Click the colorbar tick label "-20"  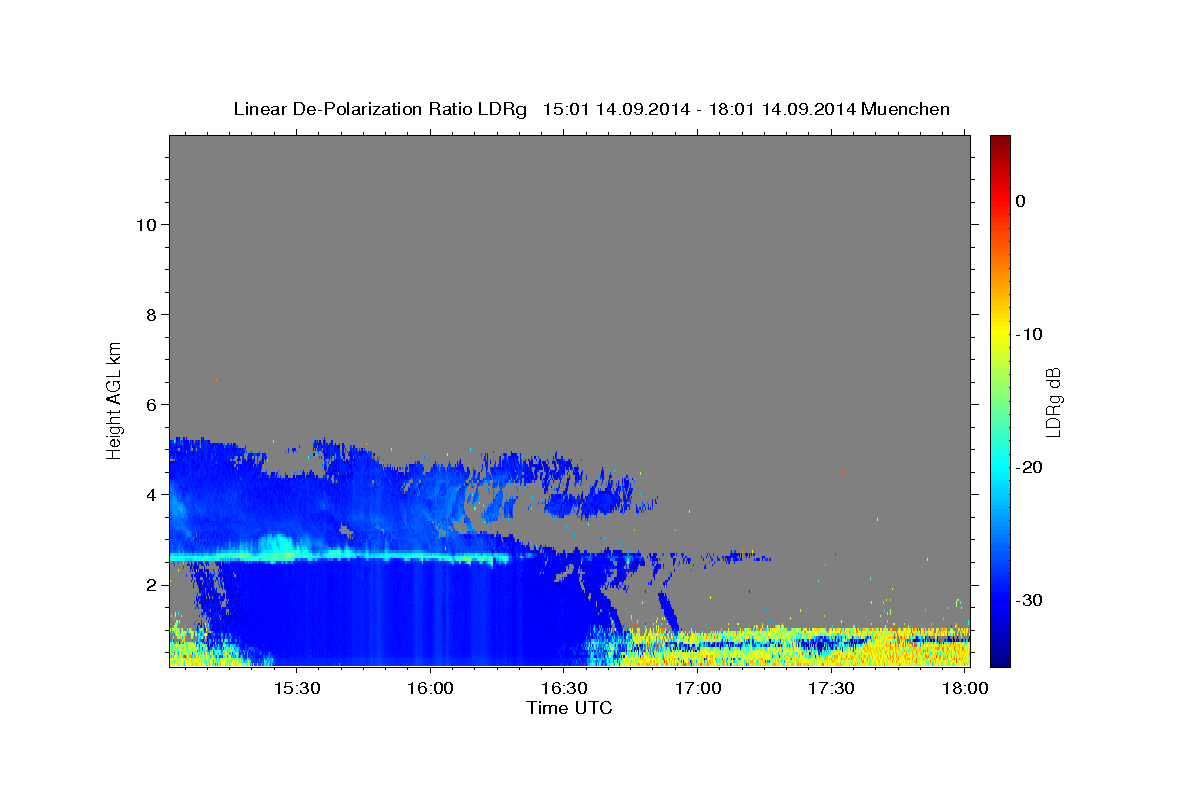[1029, 467]
